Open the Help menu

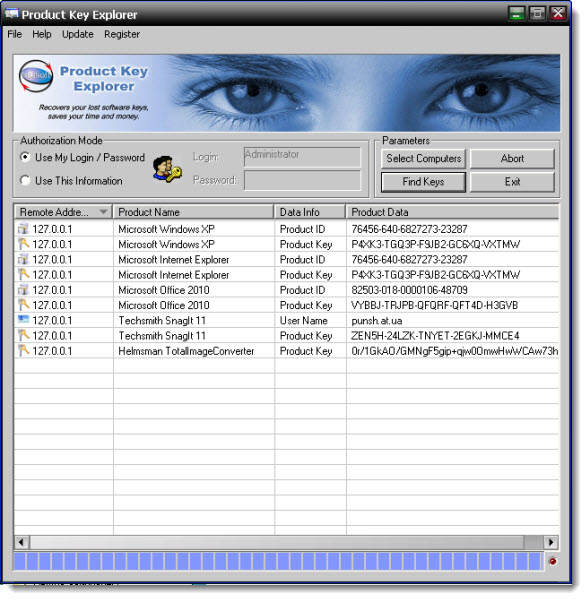coord(41,34)
